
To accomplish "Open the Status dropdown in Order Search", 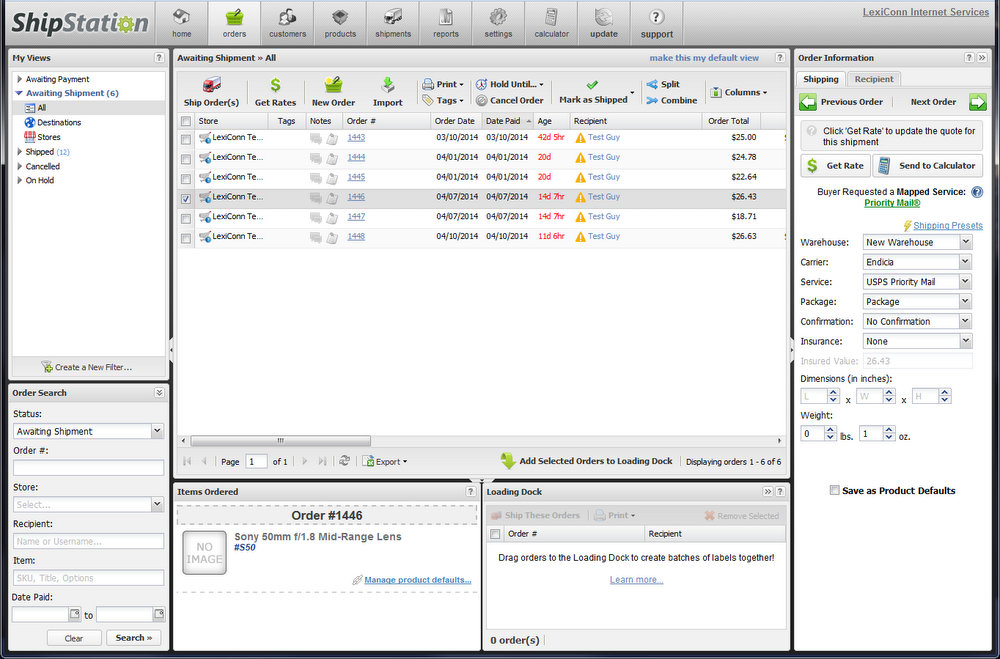I will pos(158,431).
